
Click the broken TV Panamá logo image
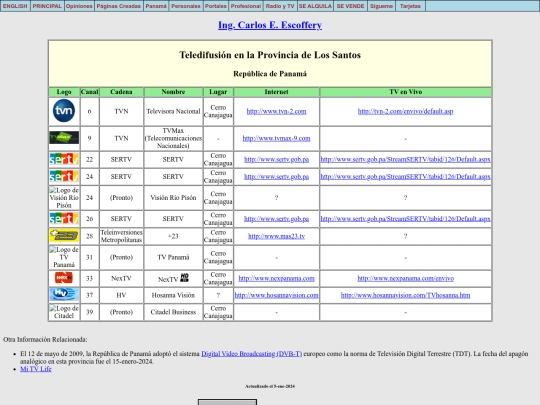point(64,257)
